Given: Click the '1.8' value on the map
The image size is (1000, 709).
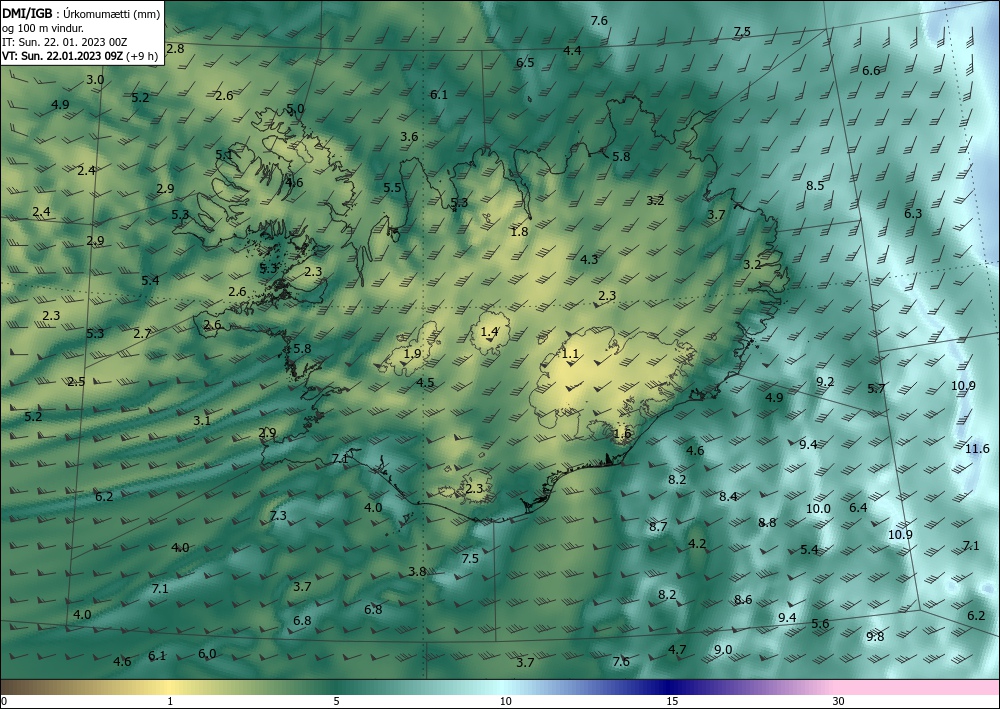Looking at the screenshot, I should (x=520, y=231).
